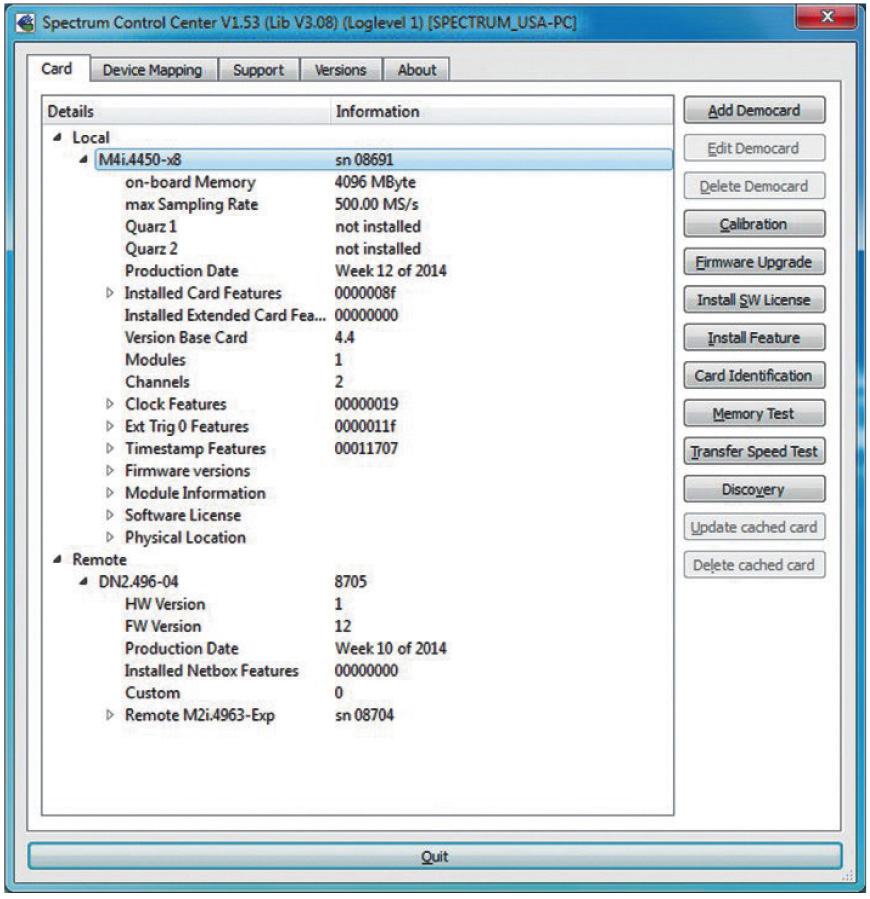
Task: Close the Spectrum Control Center window
Action: click(826, 17)
